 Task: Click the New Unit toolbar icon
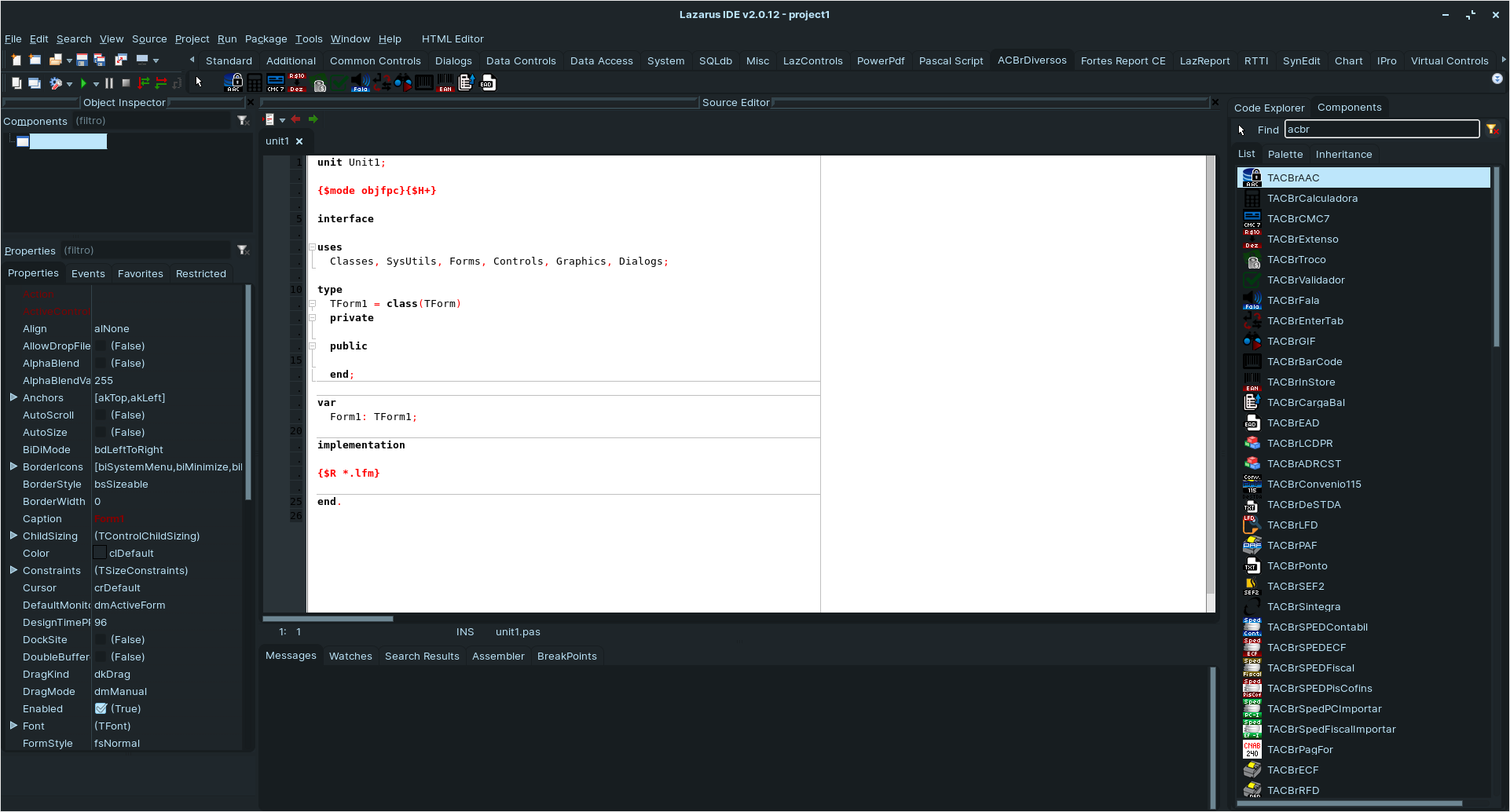(16, 60)
